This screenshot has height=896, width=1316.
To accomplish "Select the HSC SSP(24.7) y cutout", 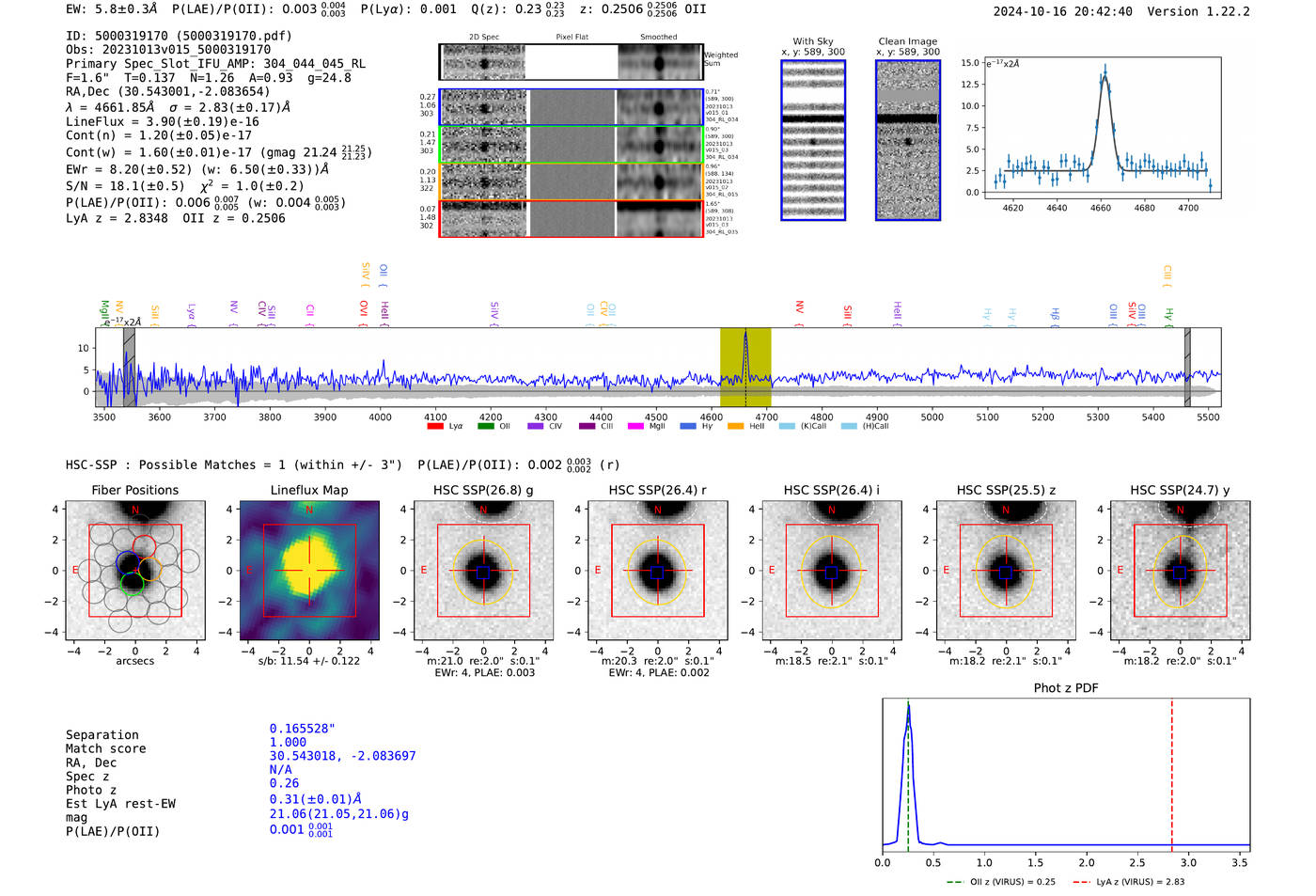I will tap(1180, 570).
